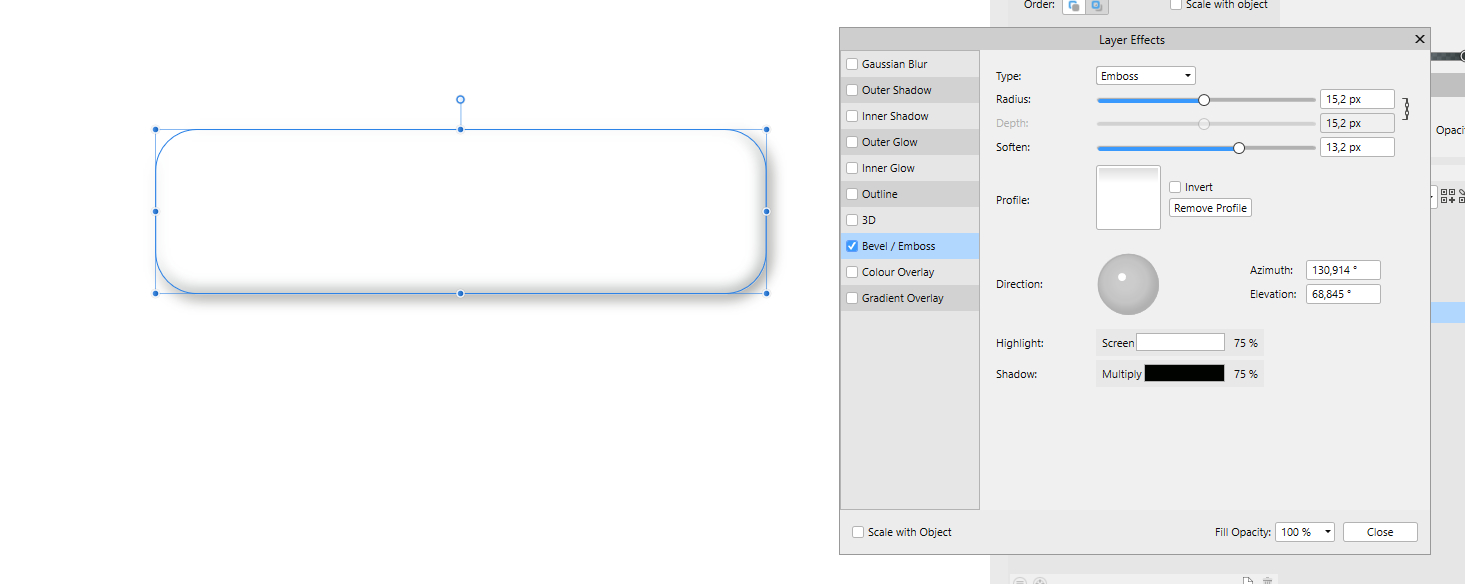Click the top-left corner handle of shape
Viewport: 1465px width, 584px height.
[155, 129]
